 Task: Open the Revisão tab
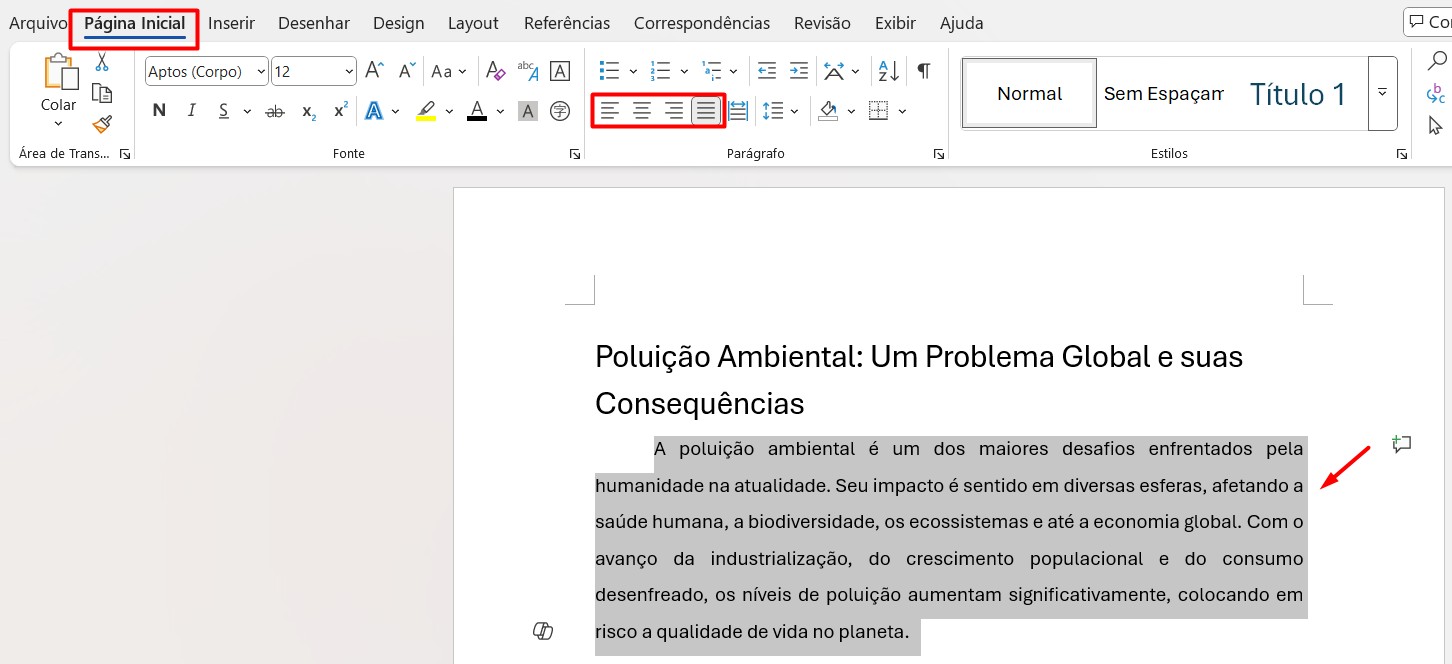click(x=822, y=23)
